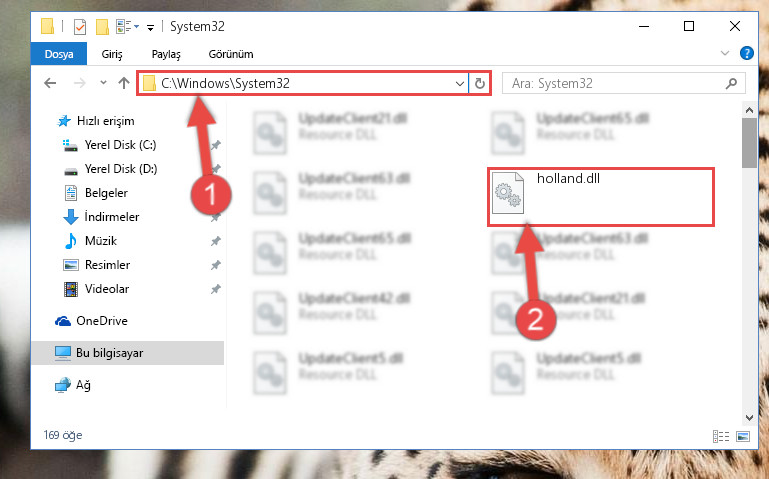Unpin Yerel Disk (C:) from quick access

tap(215, 145)
